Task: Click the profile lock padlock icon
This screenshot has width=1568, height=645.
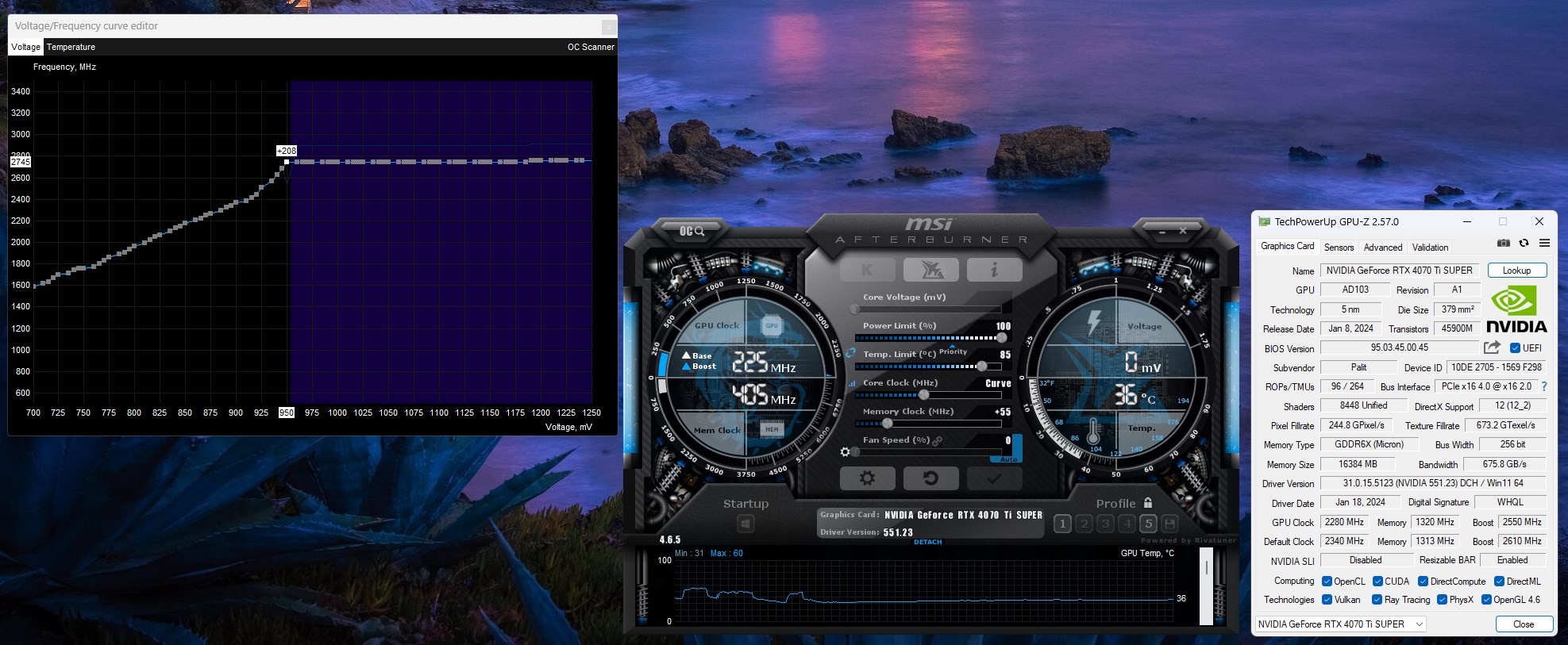Action: point(1148,503)
